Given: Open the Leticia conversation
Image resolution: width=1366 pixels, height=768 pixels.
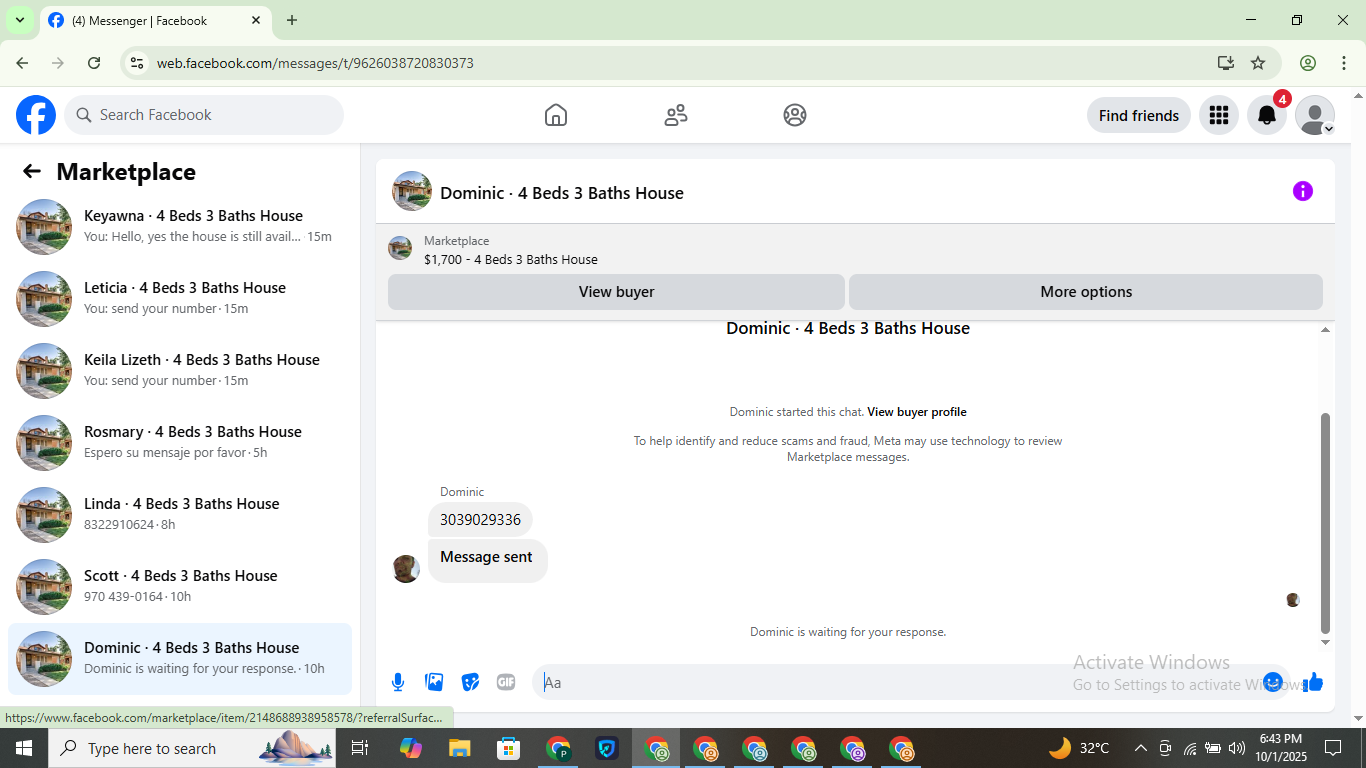Looking at the screenshot, I should (x=180, y=299).
